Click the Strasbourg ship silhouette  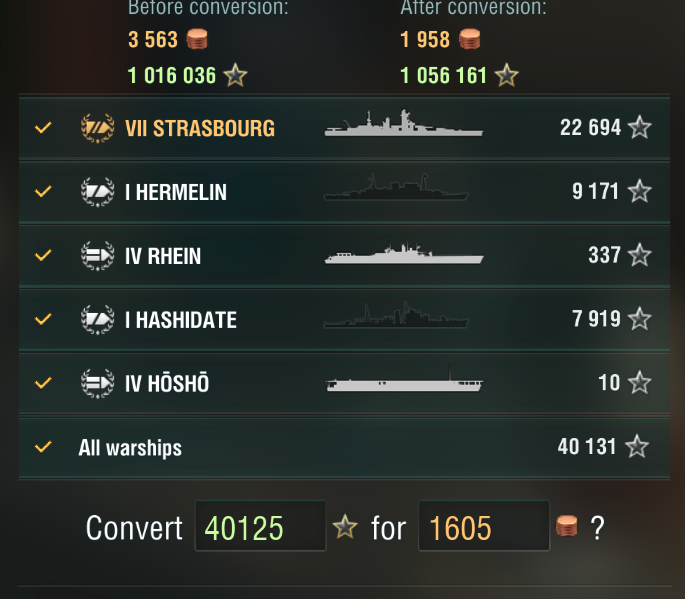[403, 124]
